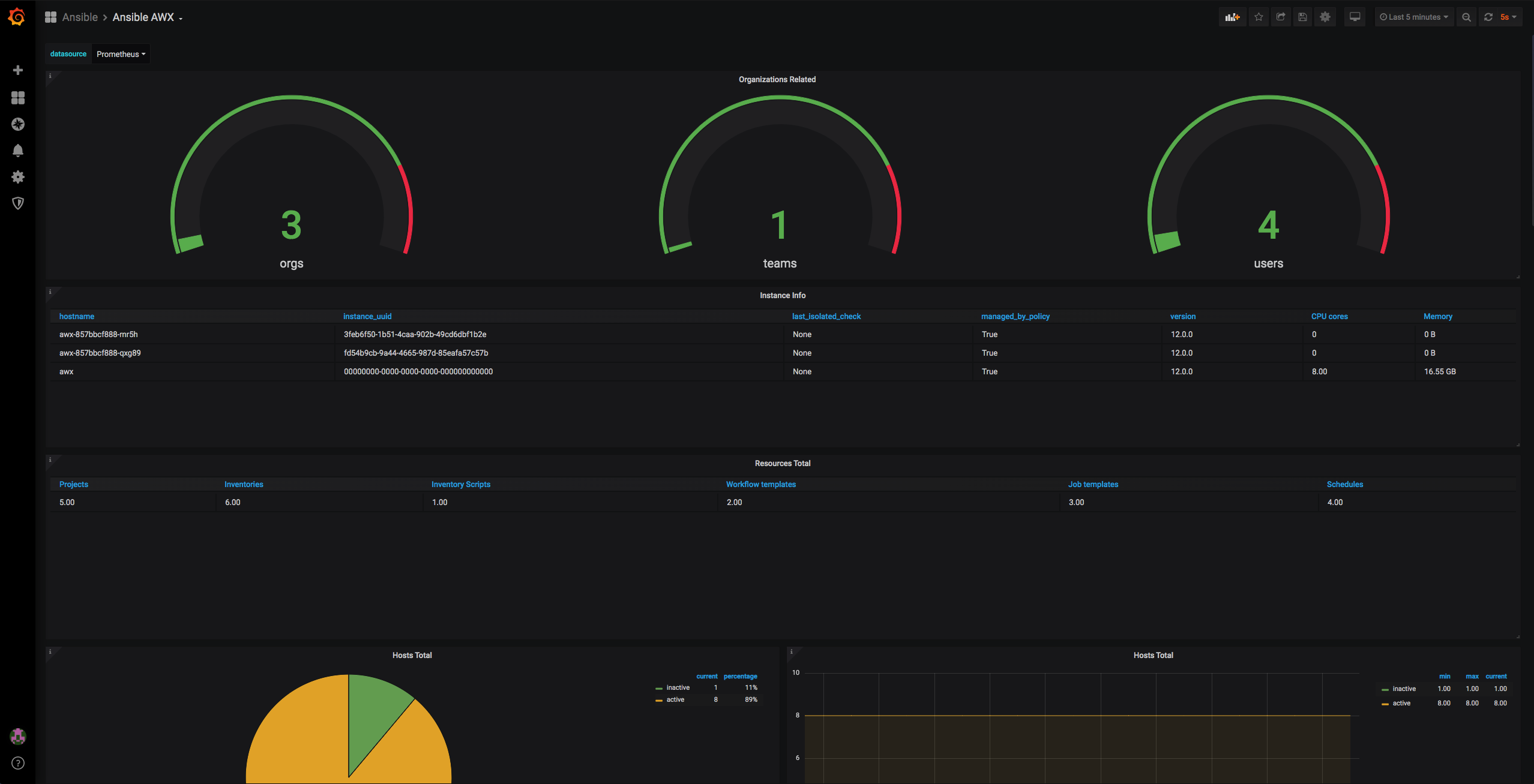
Task: Star this dashboard as favorite
Action: click(x=1259, y=17)
